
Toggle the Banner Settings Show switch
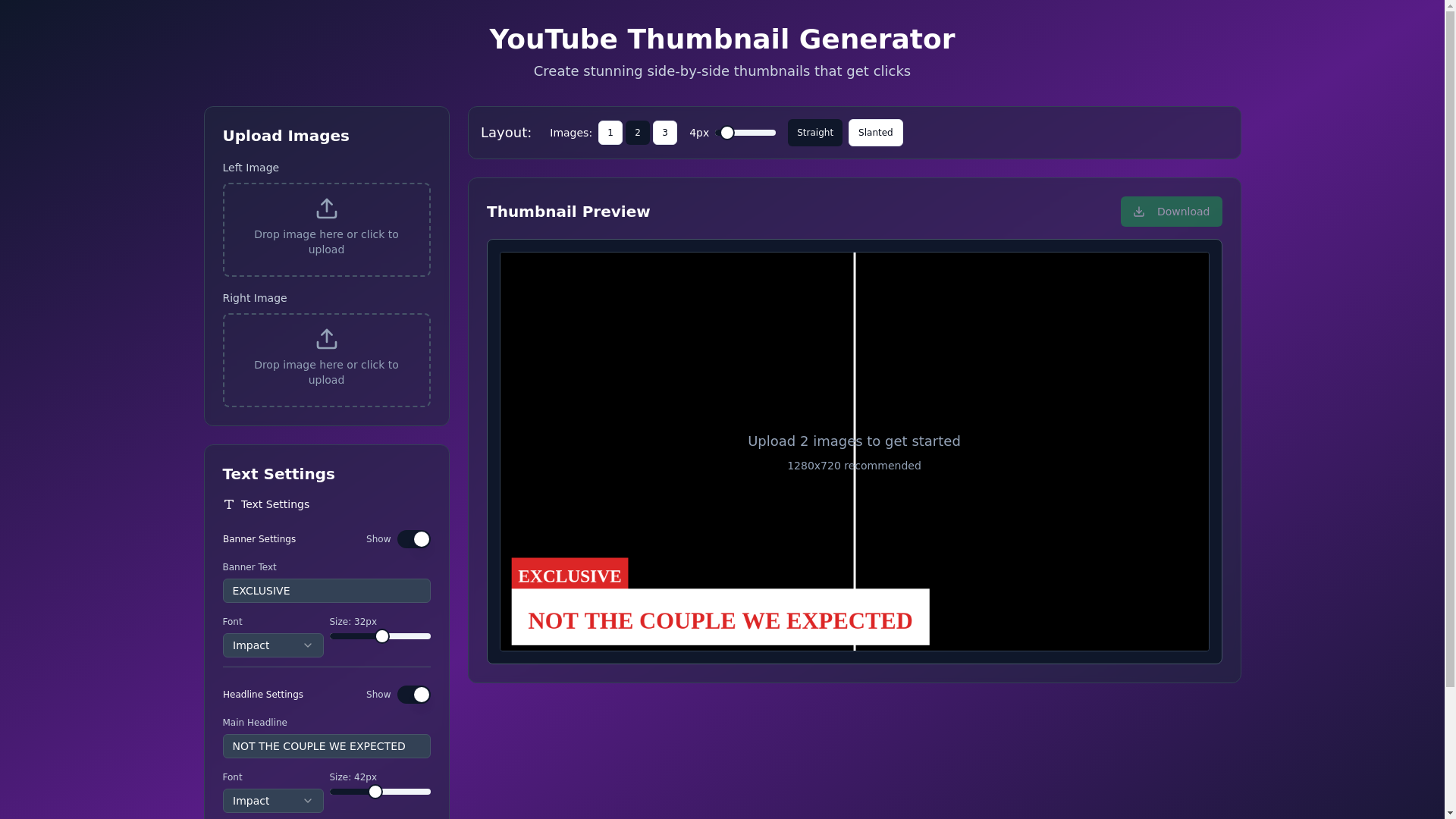pos(413,539)
